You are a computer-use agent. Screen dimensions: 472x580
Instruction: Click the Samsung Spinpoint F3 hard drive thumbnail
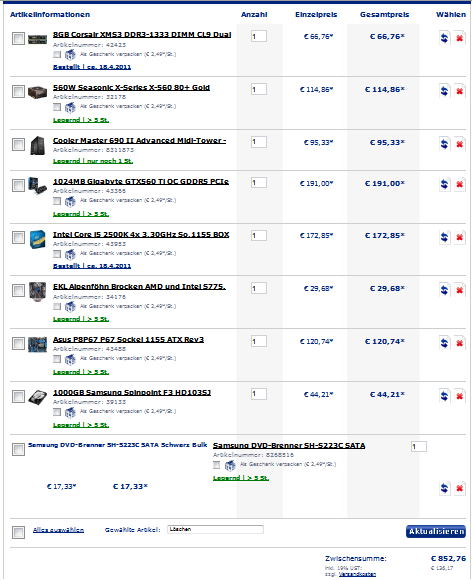click(37, 397)
